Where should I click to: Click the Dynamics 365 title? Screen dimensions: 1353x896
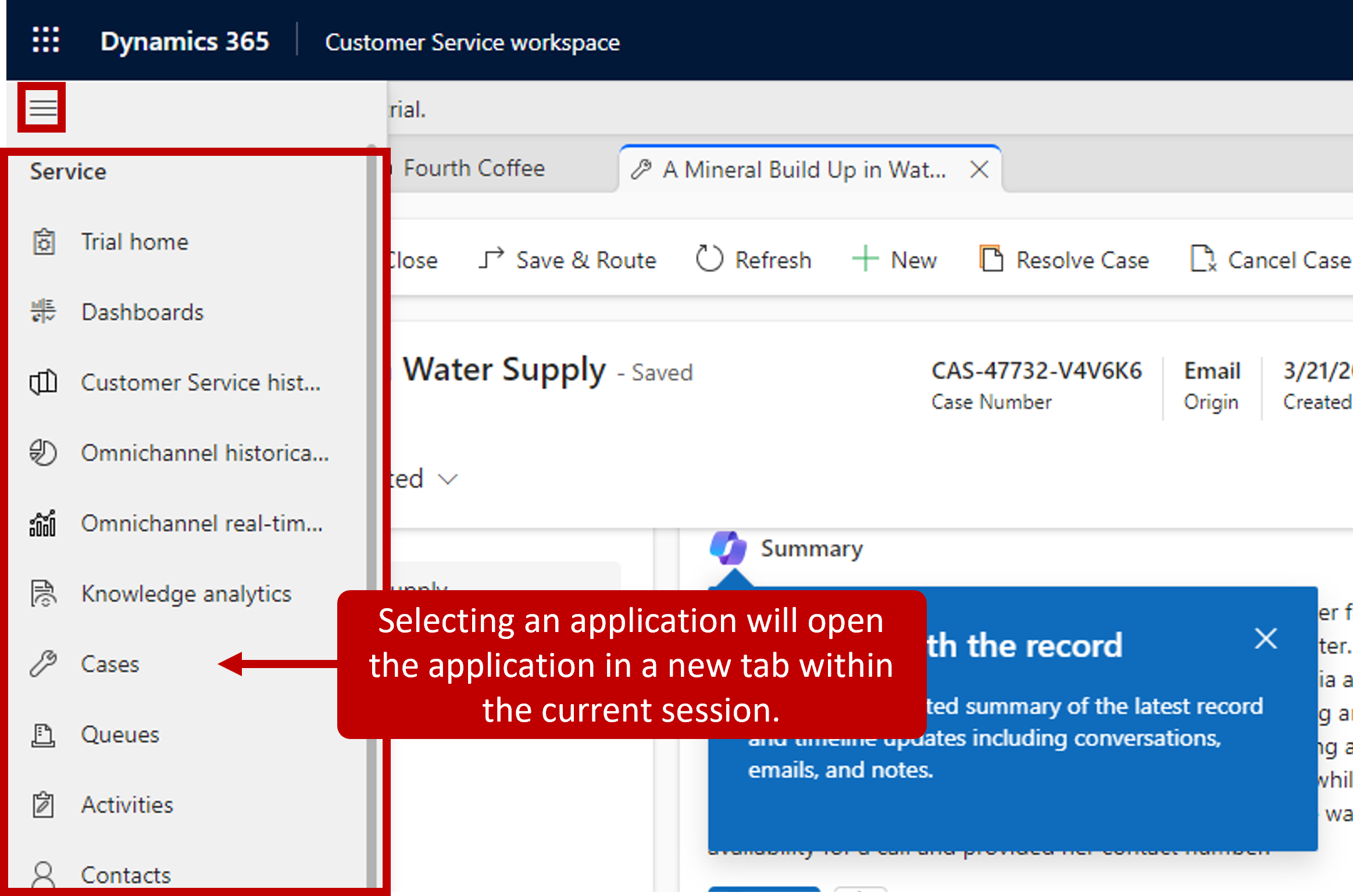point(185,41)
